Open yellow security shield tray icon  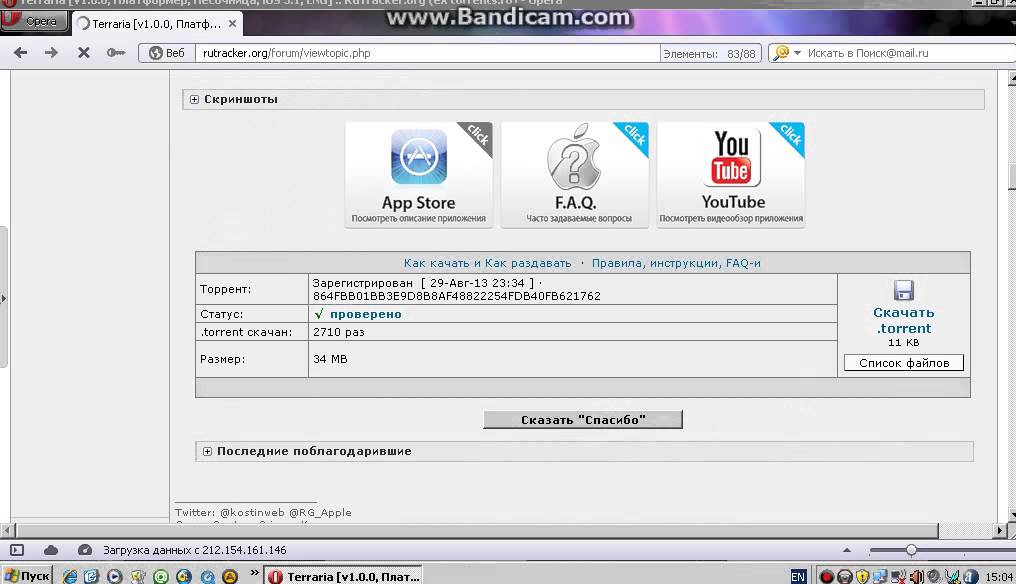click(x=862, y=576)
